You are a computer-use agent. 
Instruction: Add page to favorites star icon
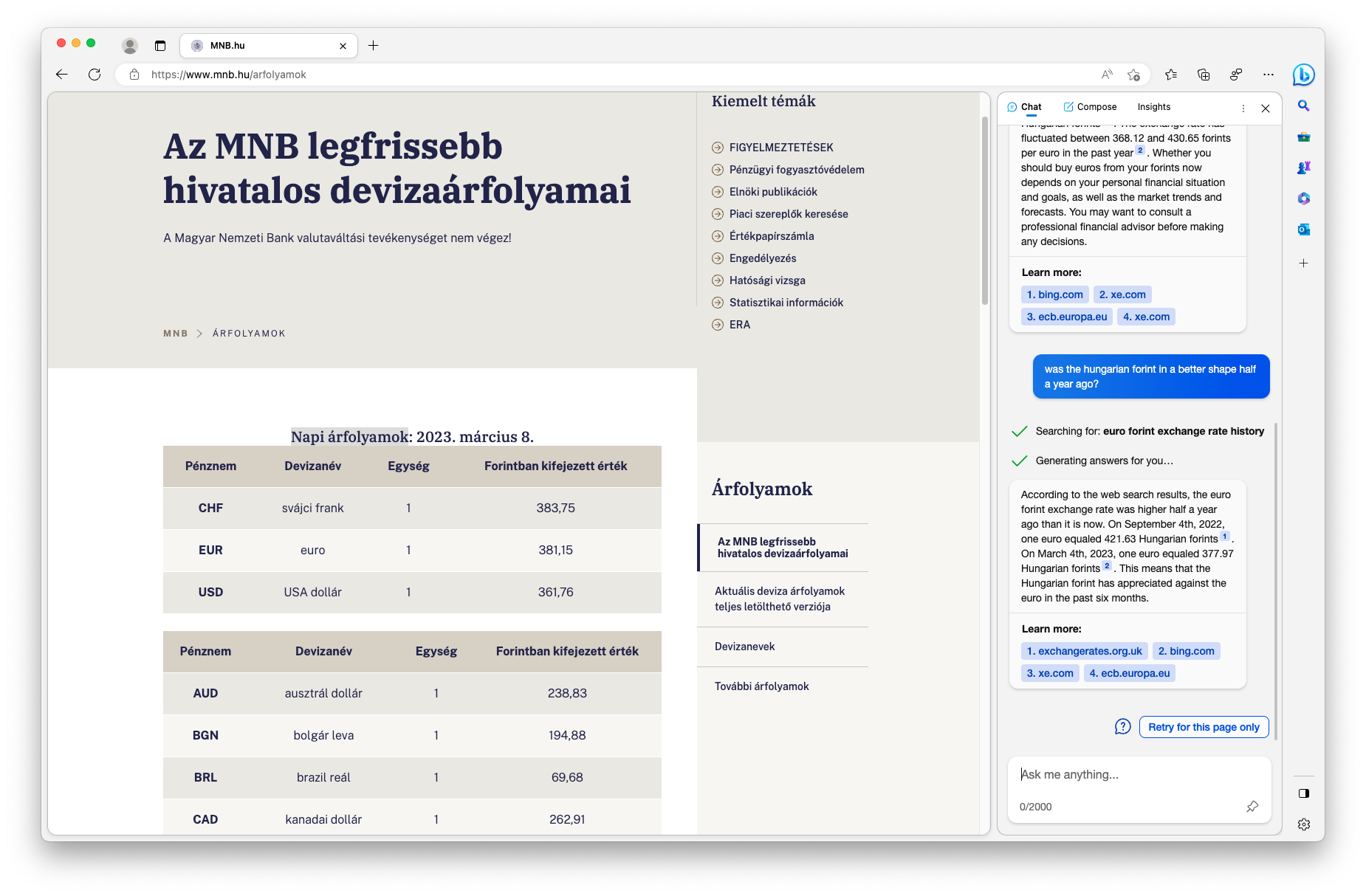[x=1133, y=75]
